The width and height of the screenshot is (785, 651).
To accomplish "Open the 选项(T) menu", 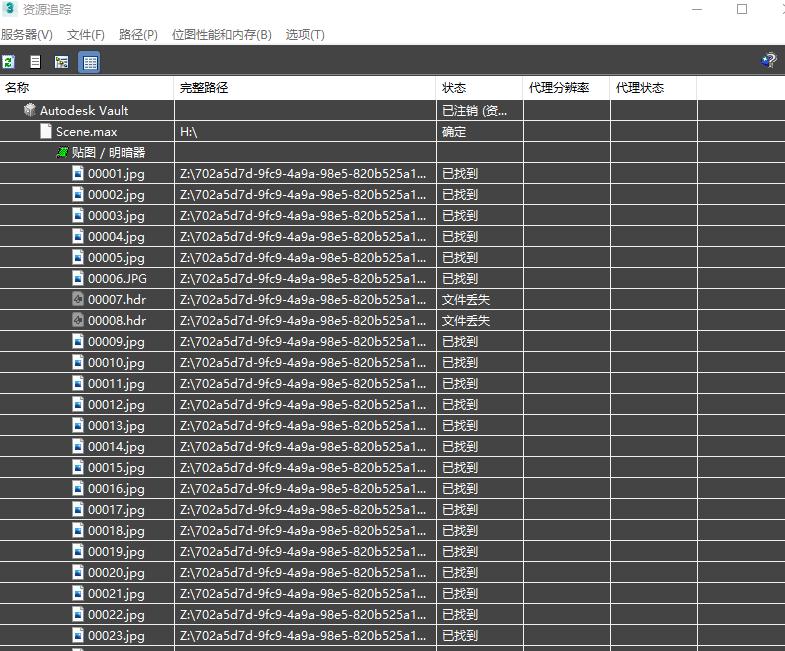I will coord(305,35).
